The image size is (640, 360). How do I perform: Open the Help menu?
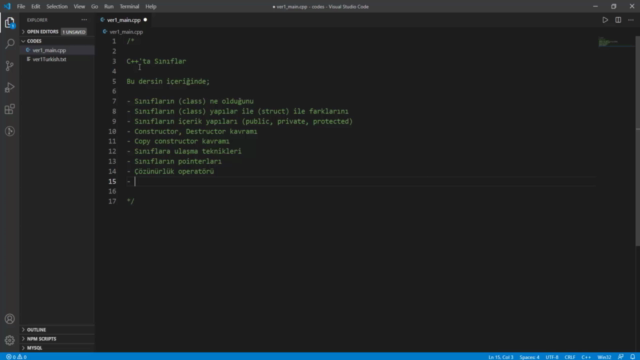coord(151,7)
